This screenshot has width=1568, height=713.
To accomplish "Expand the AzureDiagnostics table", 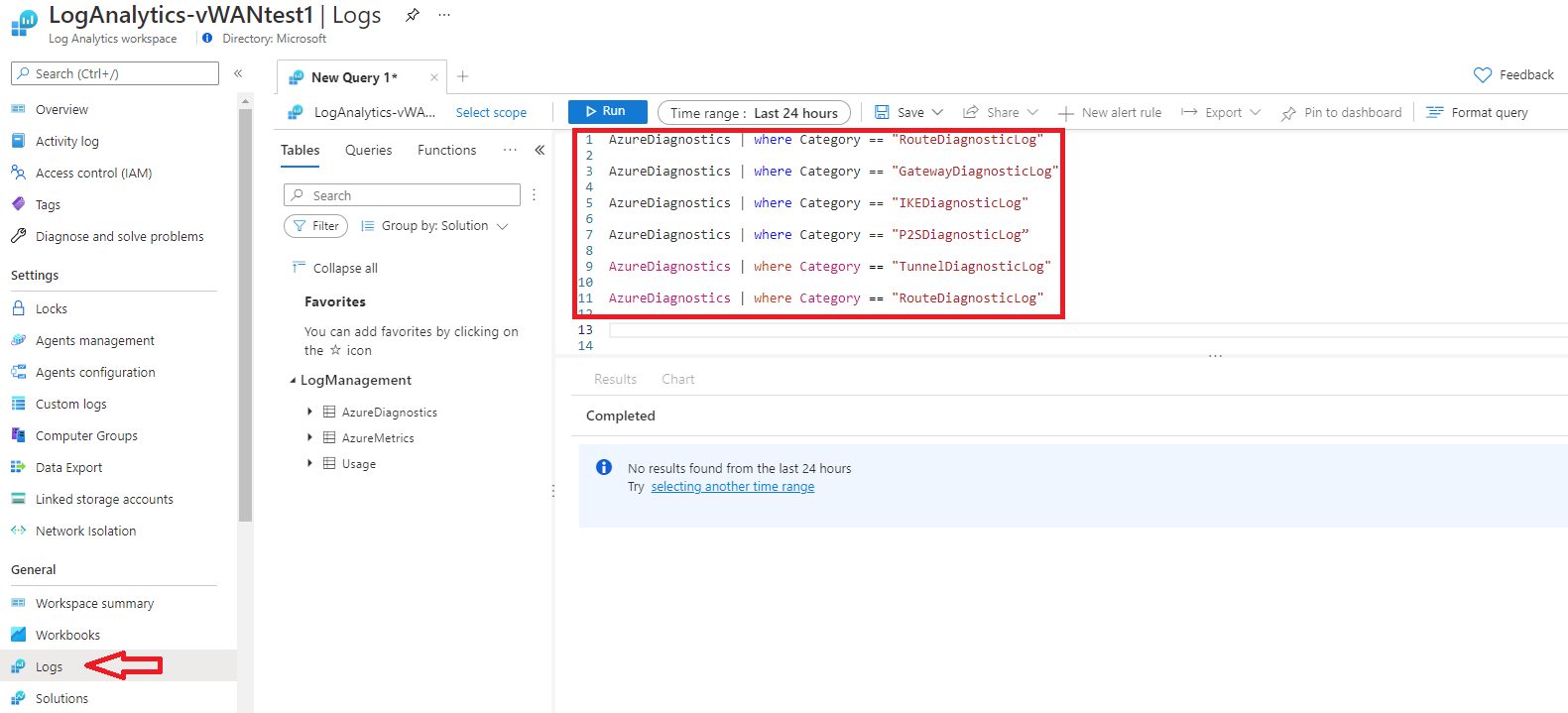I will [309, 412].
